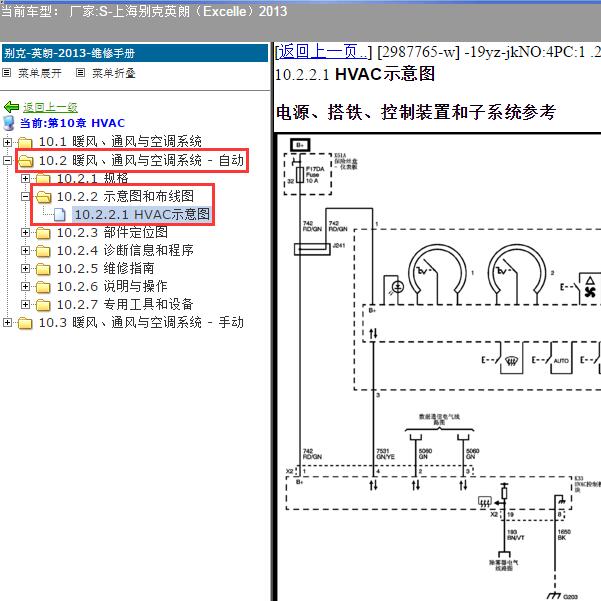Click folder icon of 10.2 自动 section
This screenshot has height=601, width=601.
pos(26,161)
